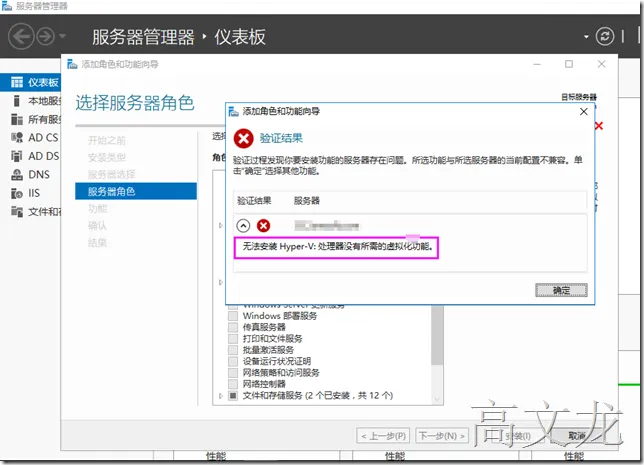Click the 本地服务器 sidebar icon
The width and height of the screenshot is (644, 465).
point(16,101)
